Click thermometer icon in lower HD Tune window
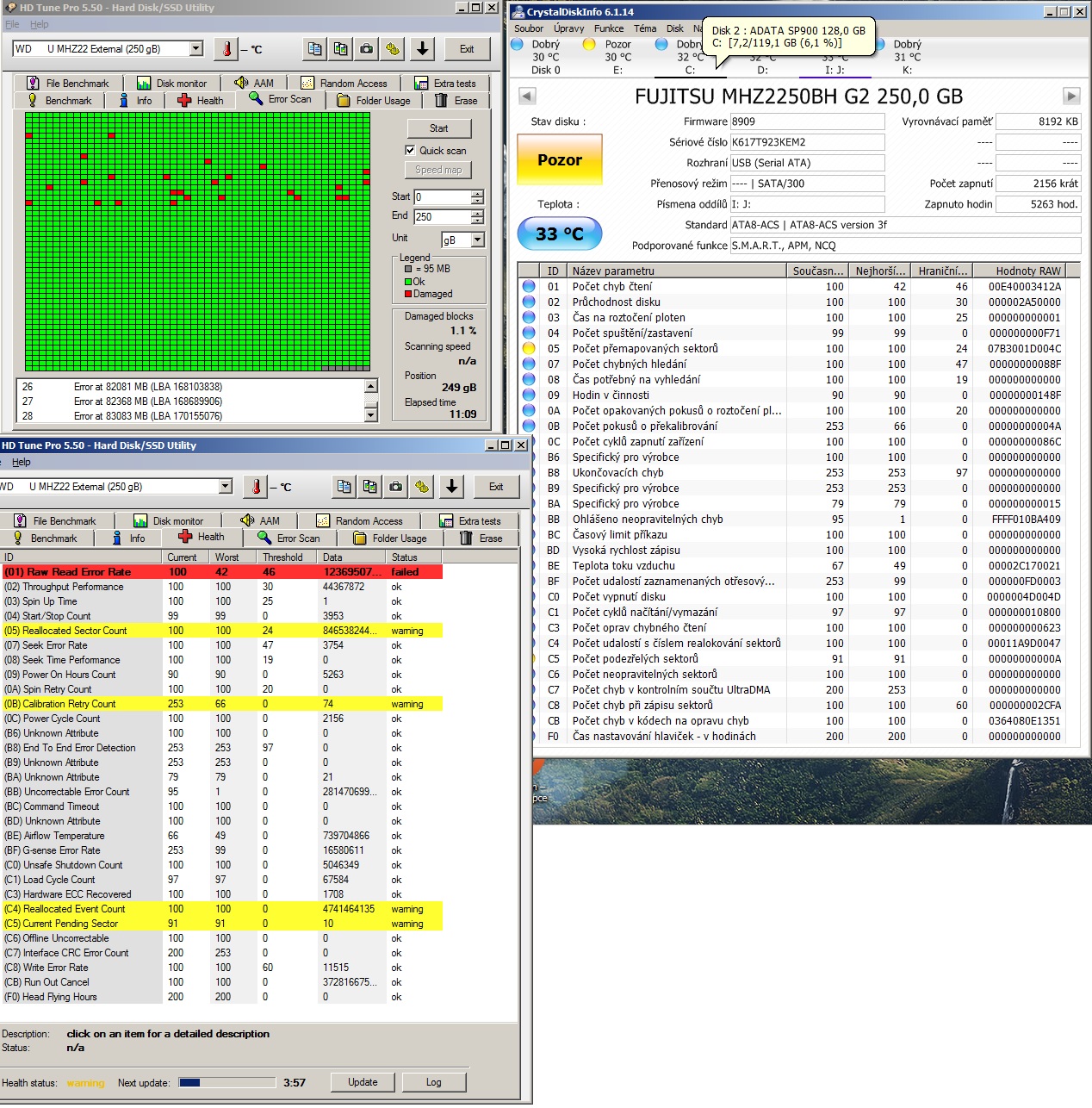This screenshot has height=1108, width=1092. [x=256, y=487]
